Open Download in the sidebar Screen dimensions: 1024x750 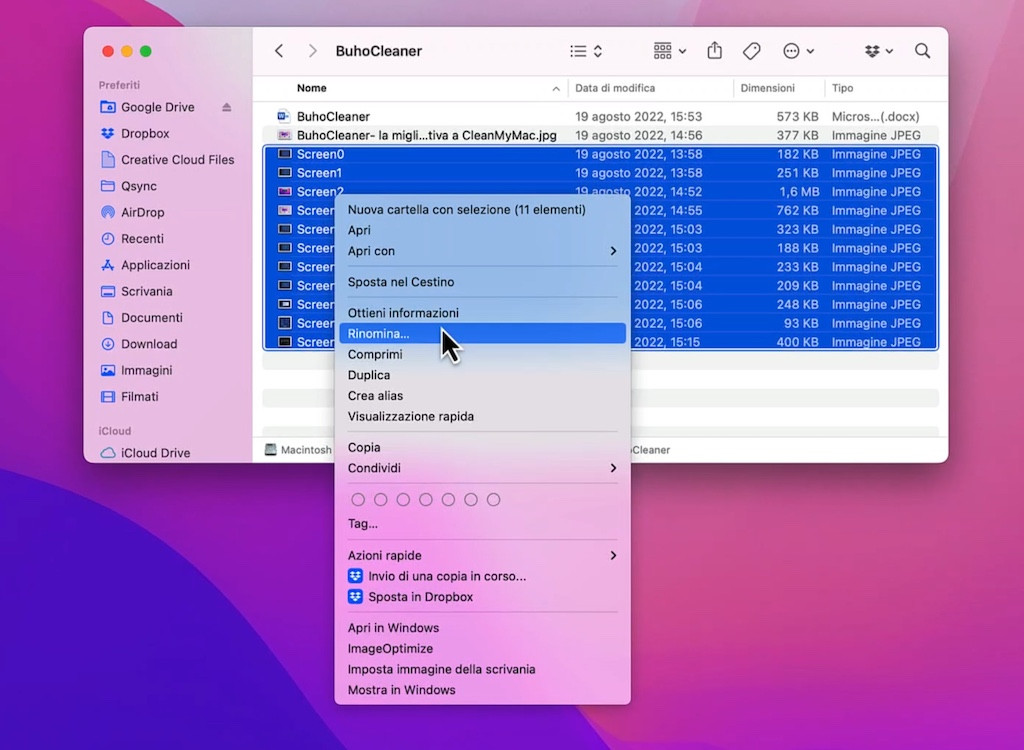pos(149,344)
